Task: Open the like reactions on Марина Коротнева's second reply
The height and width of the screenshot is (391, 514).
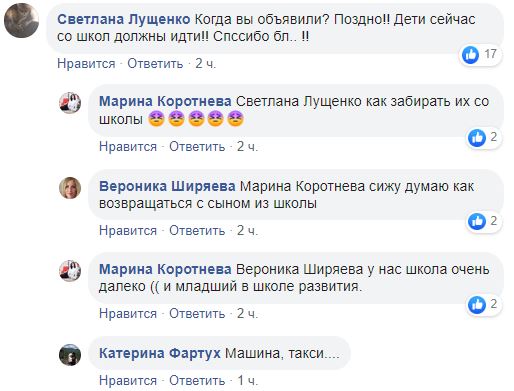Action: coord(484,305)
